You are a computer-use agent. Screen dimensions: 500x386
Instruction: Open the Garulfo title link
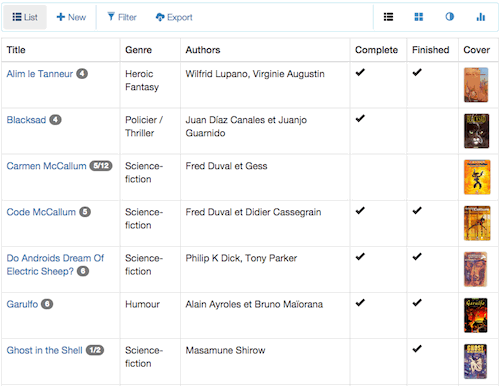pos(22,304)
